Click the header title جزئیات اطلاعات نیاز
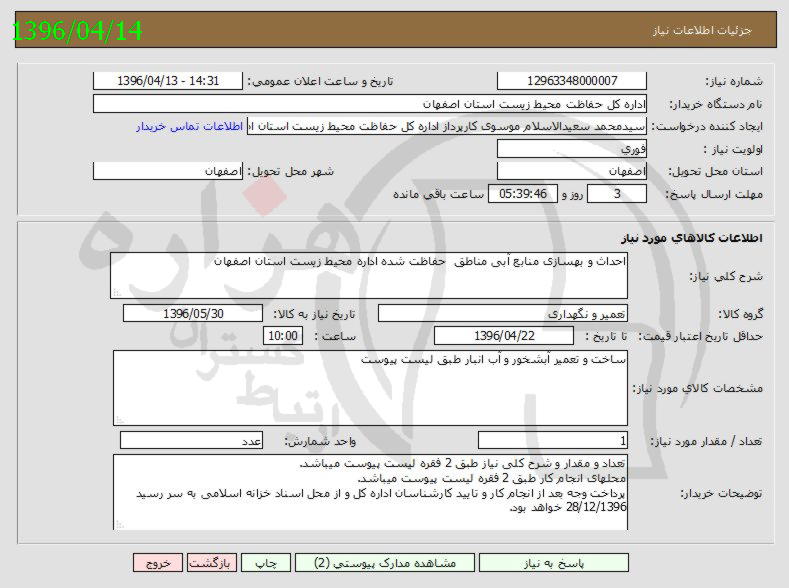The image size is (789, 588). tap(702, 31)
